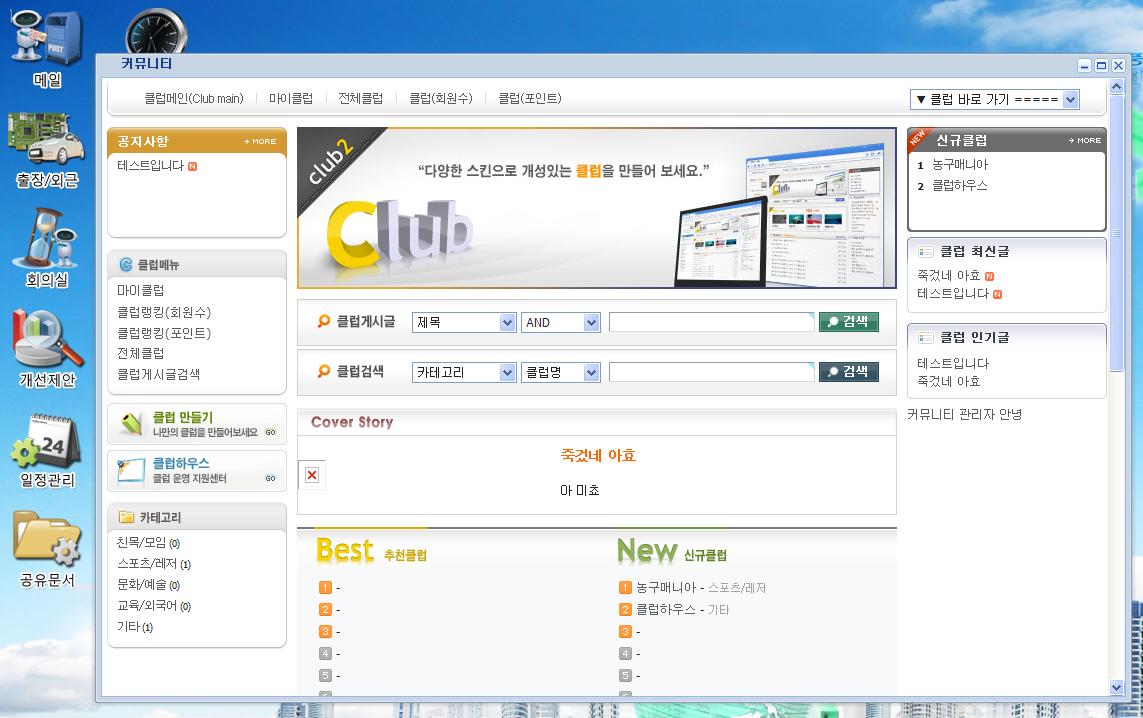Click the vertical scrollbar down arrow

(x=1117, y=687)
